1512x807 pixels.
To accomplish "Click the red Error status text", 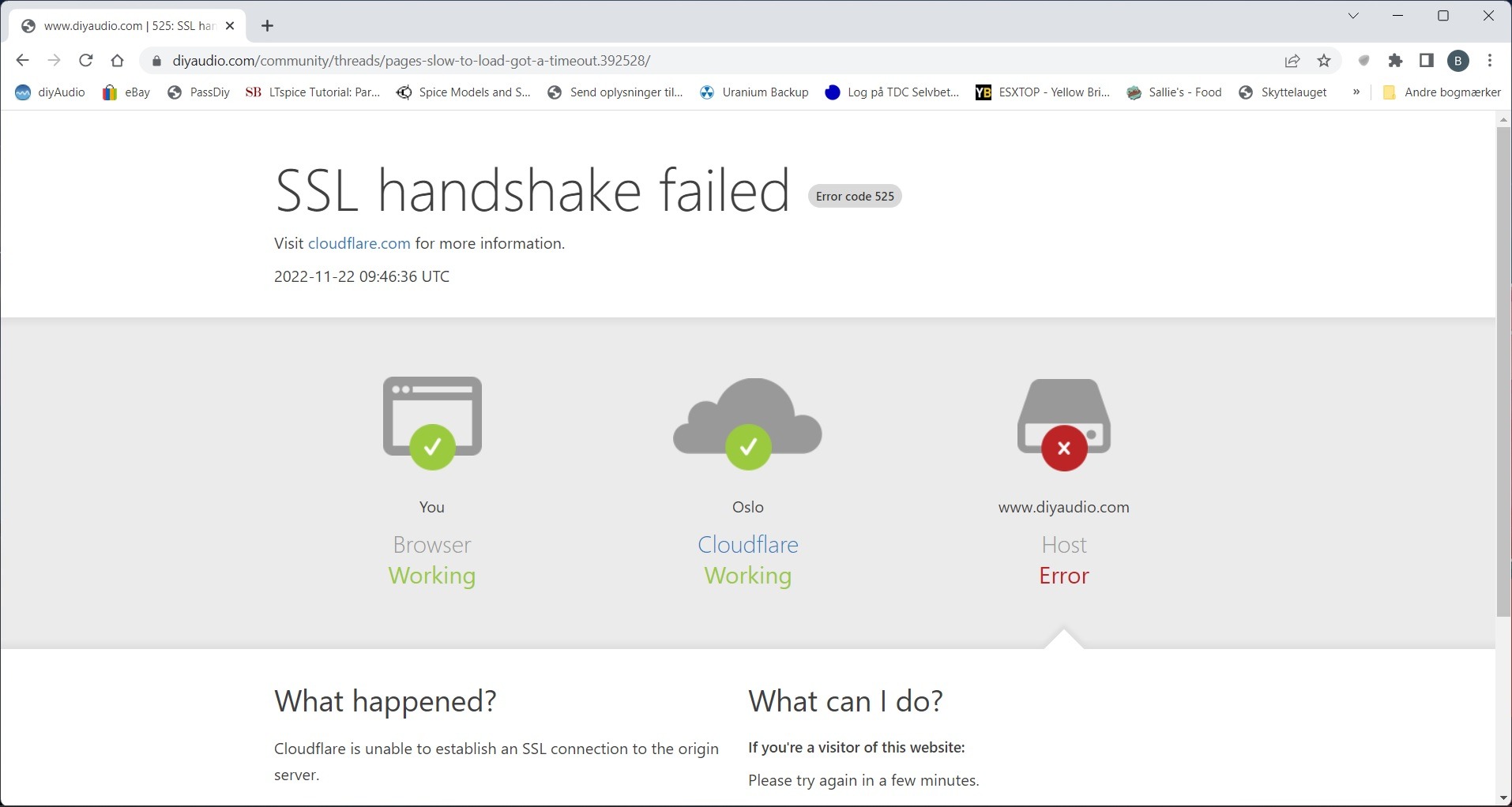I will point(1064,576).
